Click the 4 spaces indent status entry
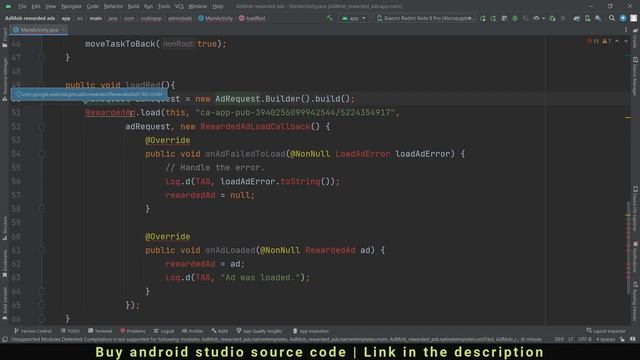 [x=605, y=339]
